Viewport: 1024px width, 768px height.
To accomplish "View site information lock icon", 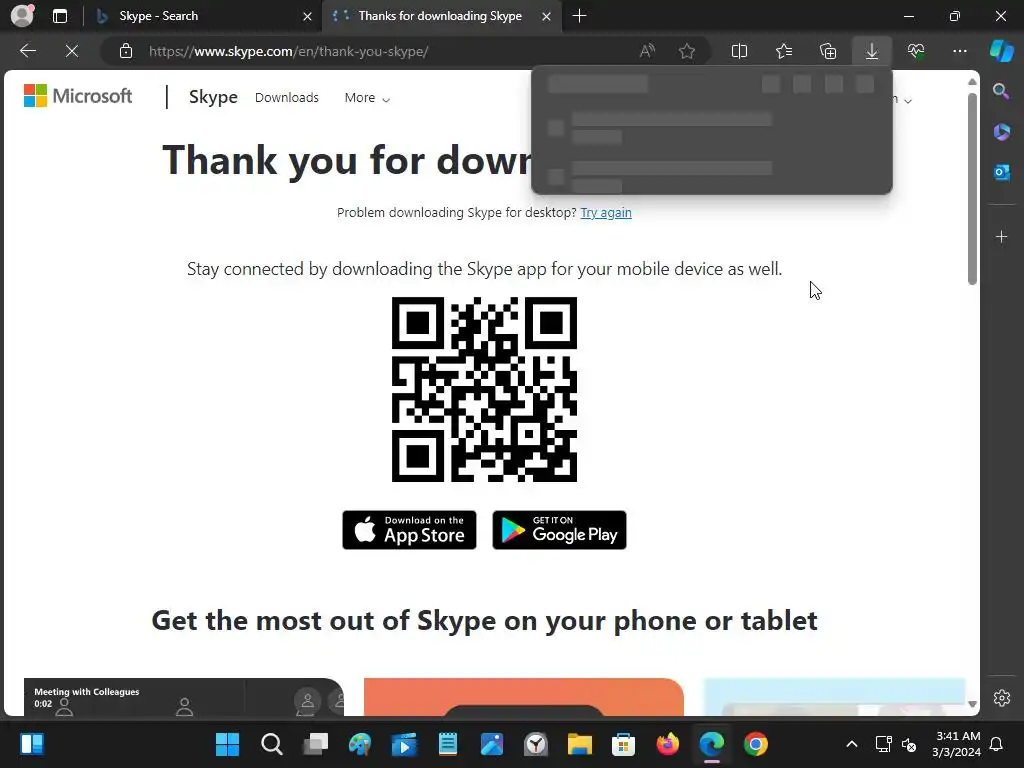I will (x=126, y=51).
